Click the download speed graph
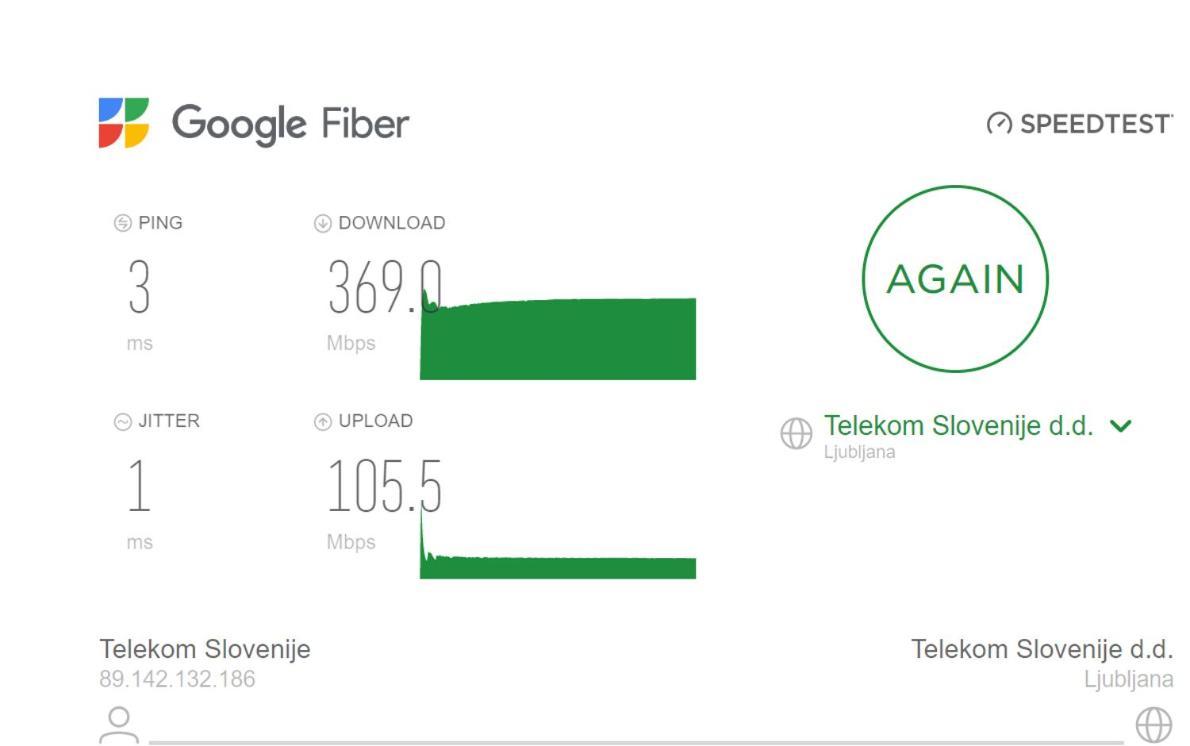1190x746 pixels. 558,334
